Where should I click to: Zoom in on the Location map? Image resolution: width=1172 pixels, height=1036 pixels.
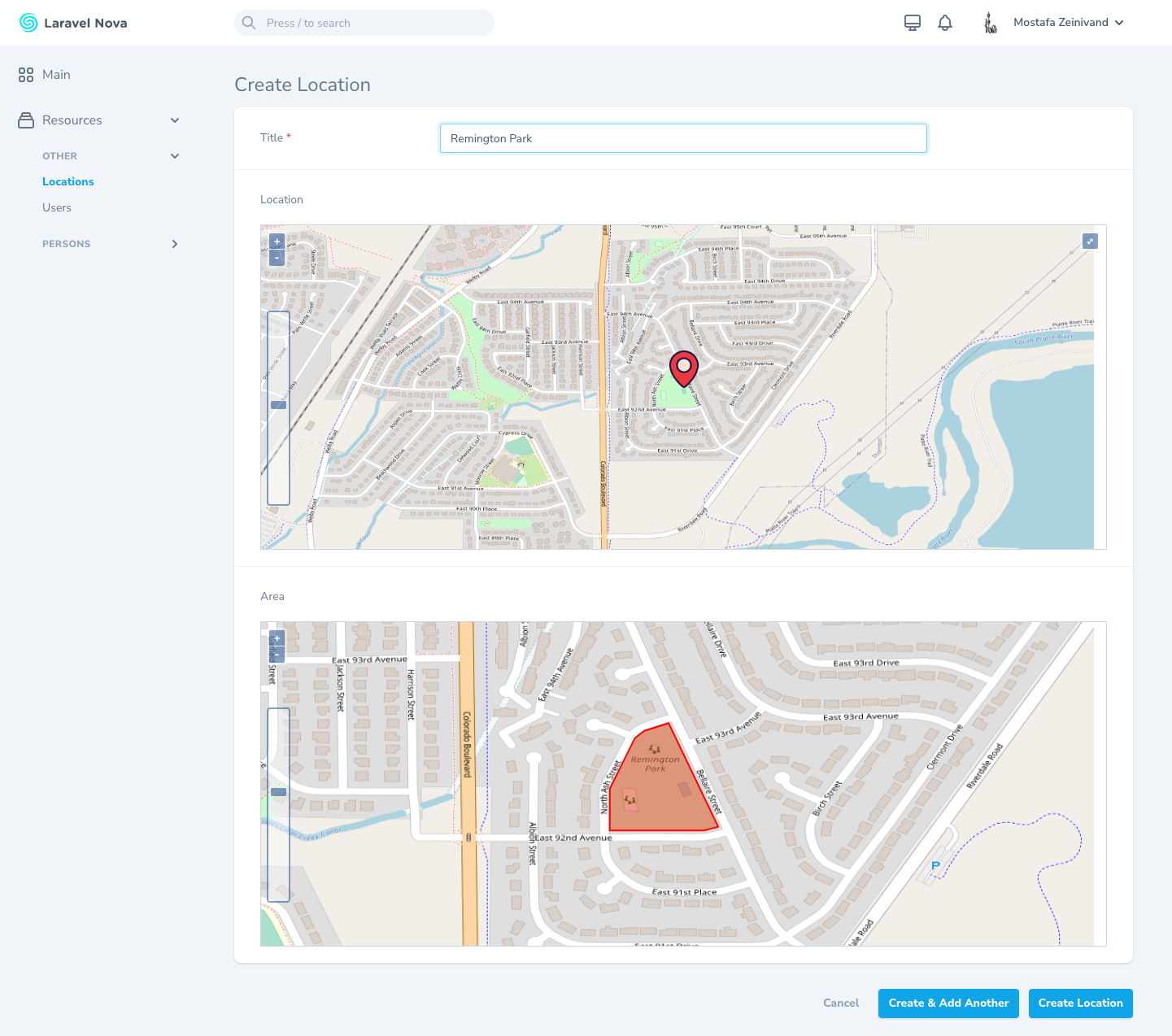coord(277,242)
